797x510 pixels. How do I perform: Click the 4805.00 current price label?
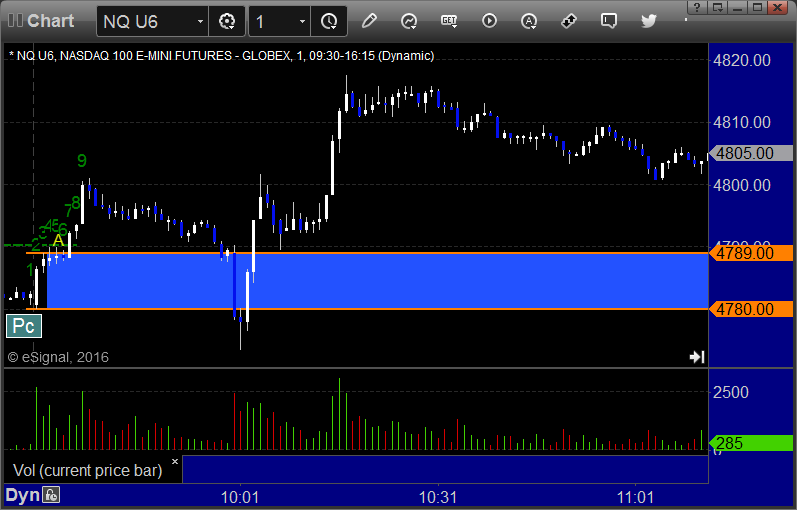[751, 153]
